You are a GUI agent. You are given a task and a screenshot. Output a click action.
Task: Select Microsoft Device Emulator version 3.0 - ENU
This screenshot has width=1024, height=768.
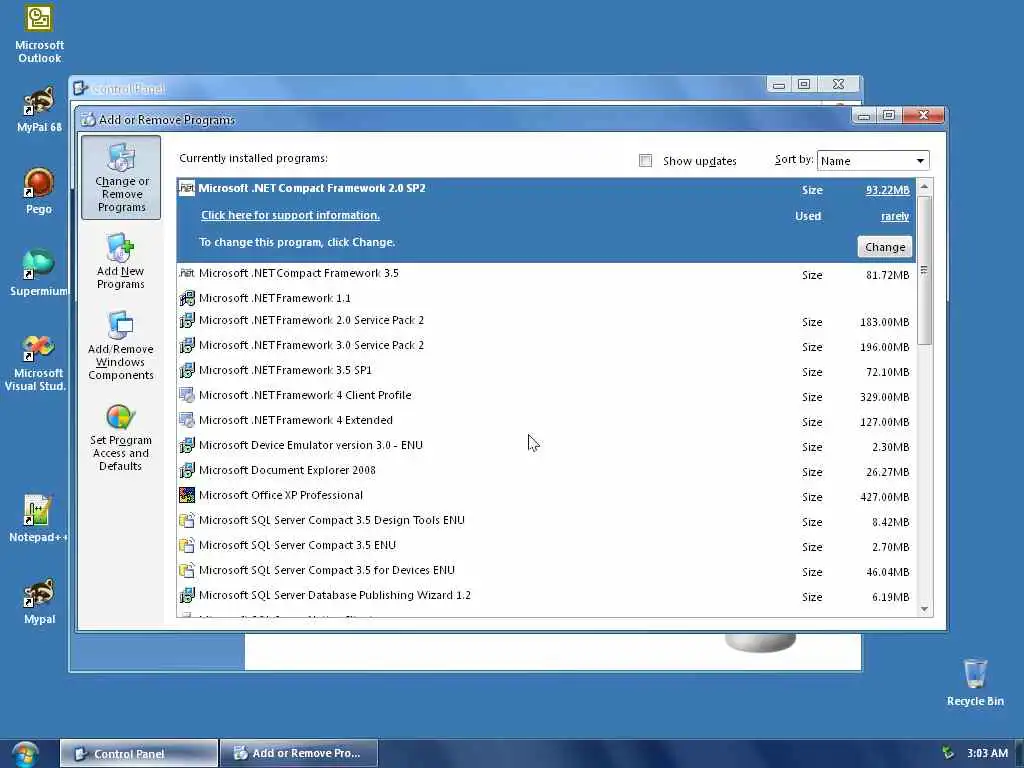546,445
